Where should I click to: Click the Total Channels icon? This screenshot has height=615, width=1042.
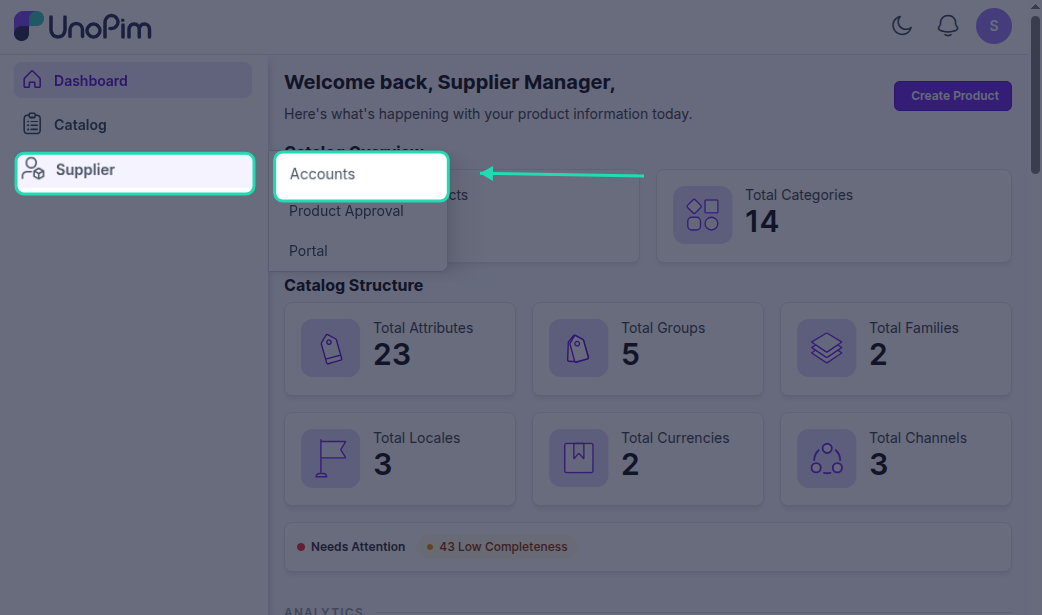point(827,458)
